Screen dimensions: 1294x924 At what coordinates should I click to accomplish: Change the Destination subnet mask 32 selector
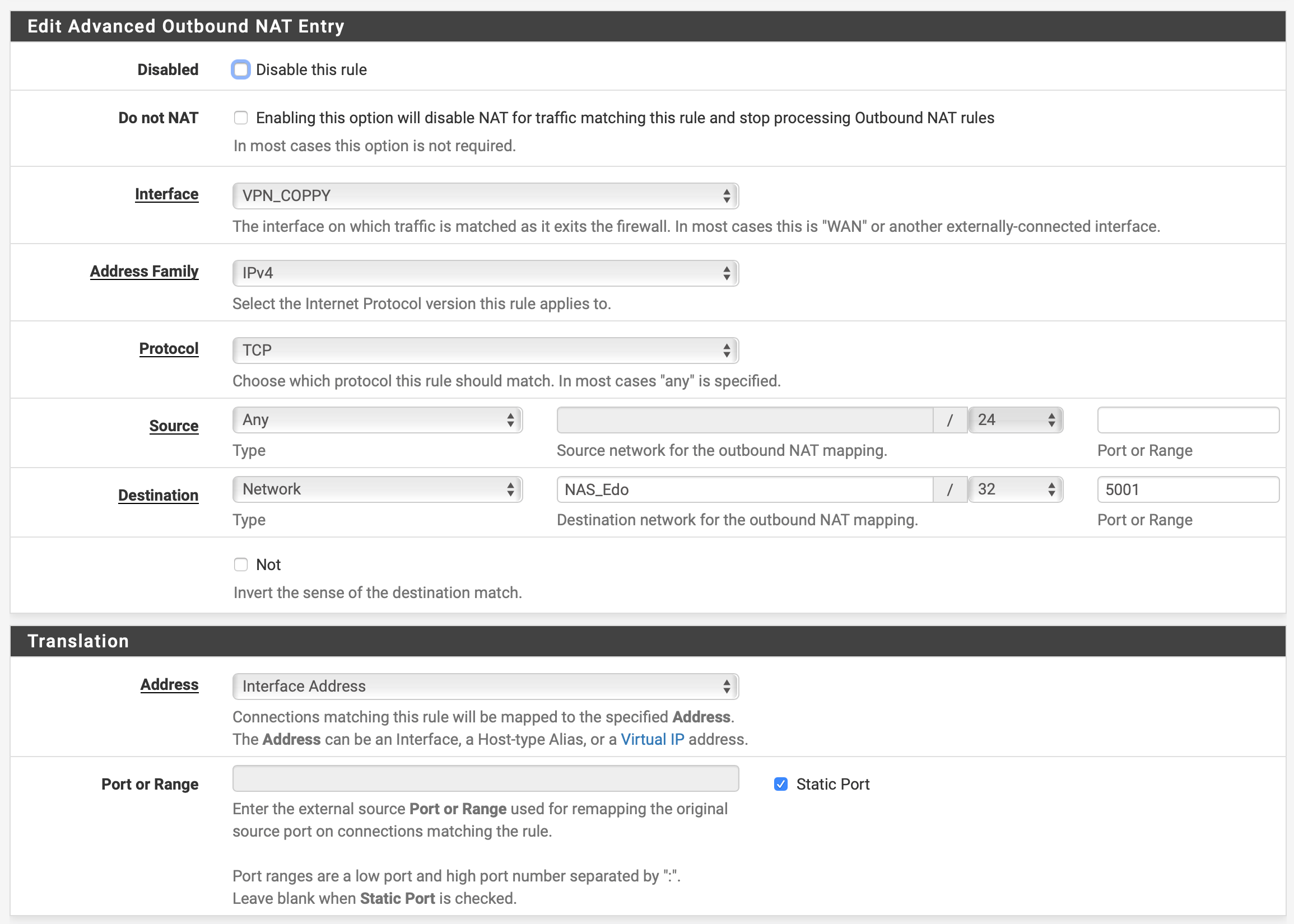coord(1015,489)
